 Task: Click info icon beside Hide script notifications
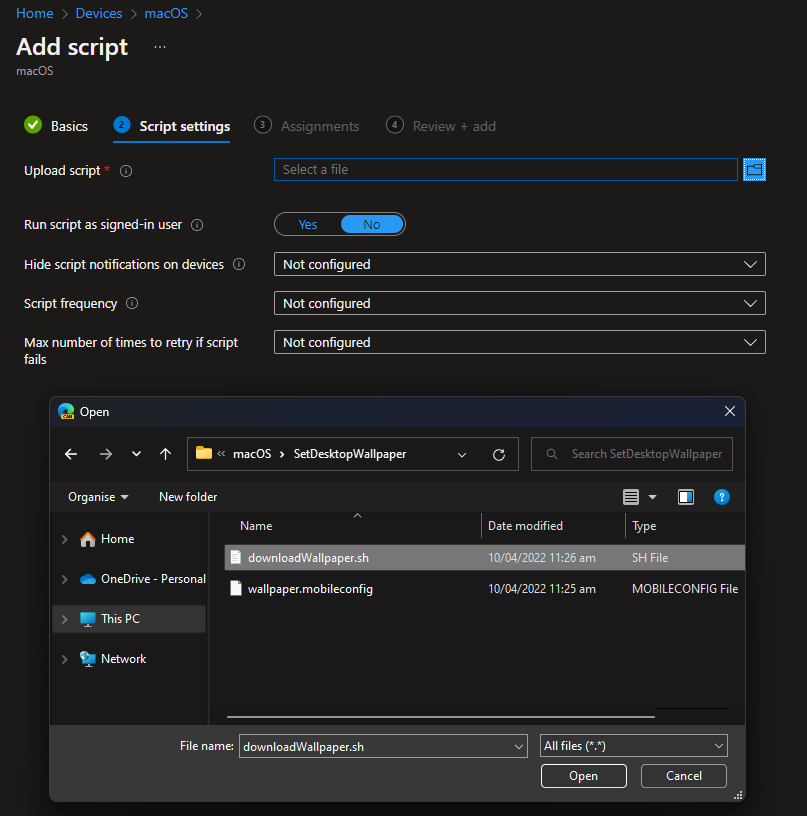[239, 264]
